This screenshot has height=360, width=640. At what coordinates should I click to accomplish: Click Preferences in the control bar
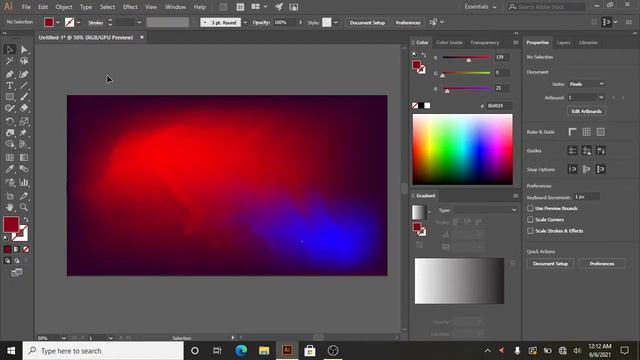coord(408,22)
